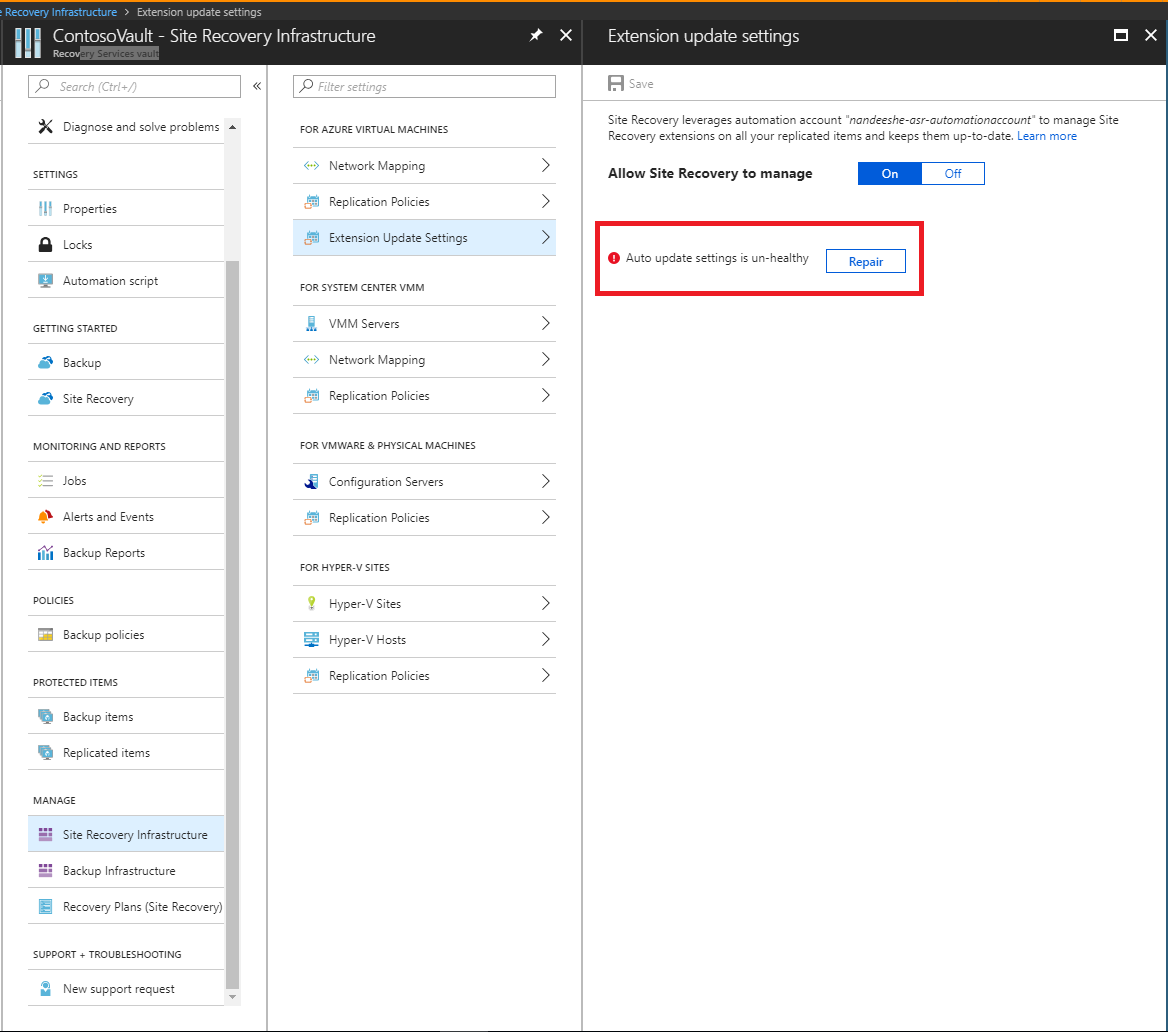1168x1032 pixels.
Task: Click the Alerts and Events bell icon
Action: [x=45, y=516]
